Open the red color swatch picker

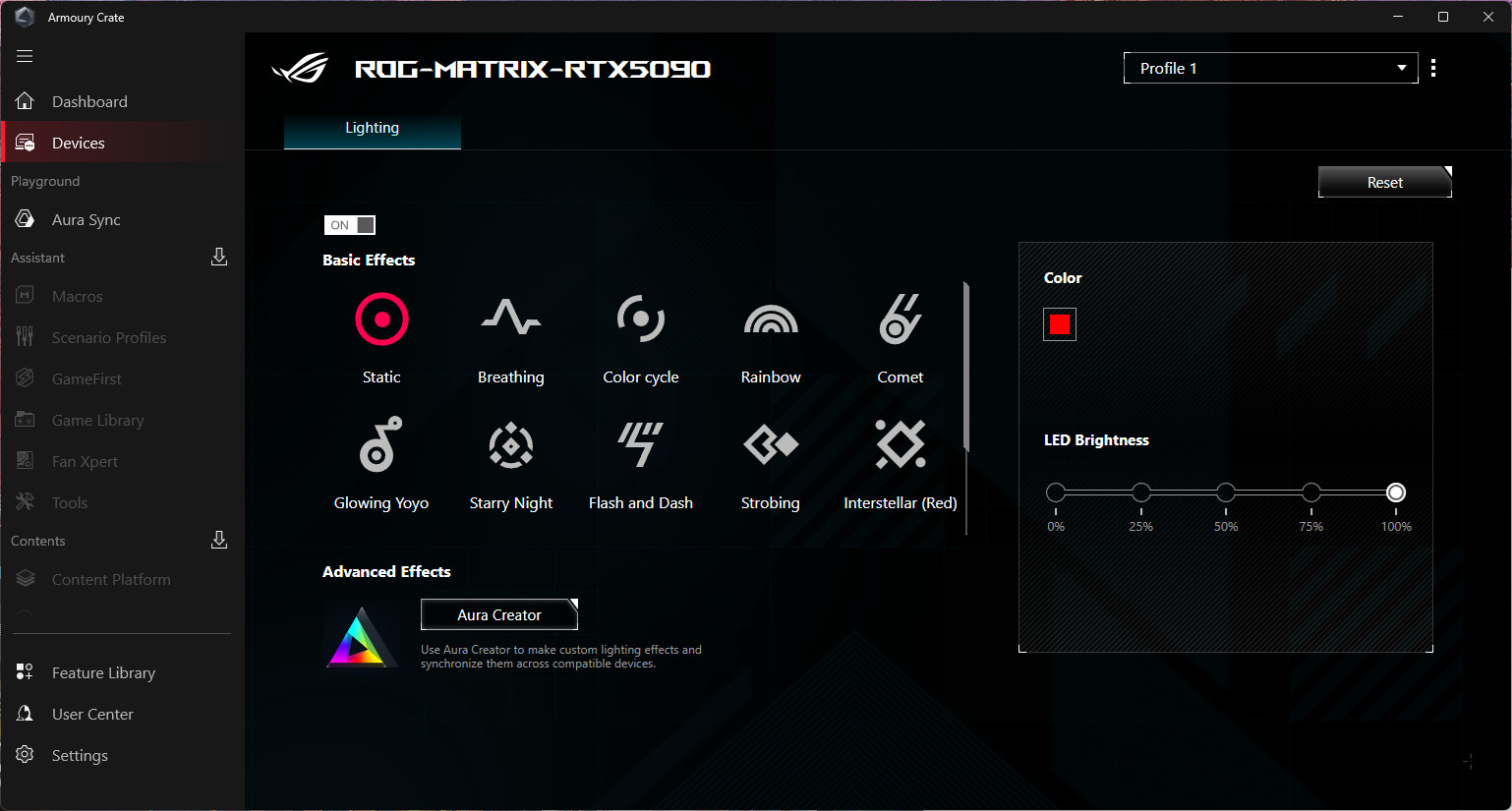(x=1060, y=324)
